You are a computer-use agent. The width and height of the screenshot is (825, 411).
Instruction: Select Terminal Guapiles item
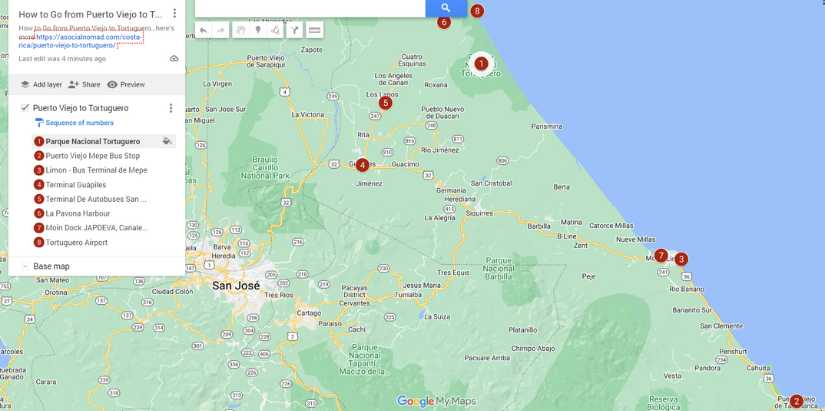(76, 185)
